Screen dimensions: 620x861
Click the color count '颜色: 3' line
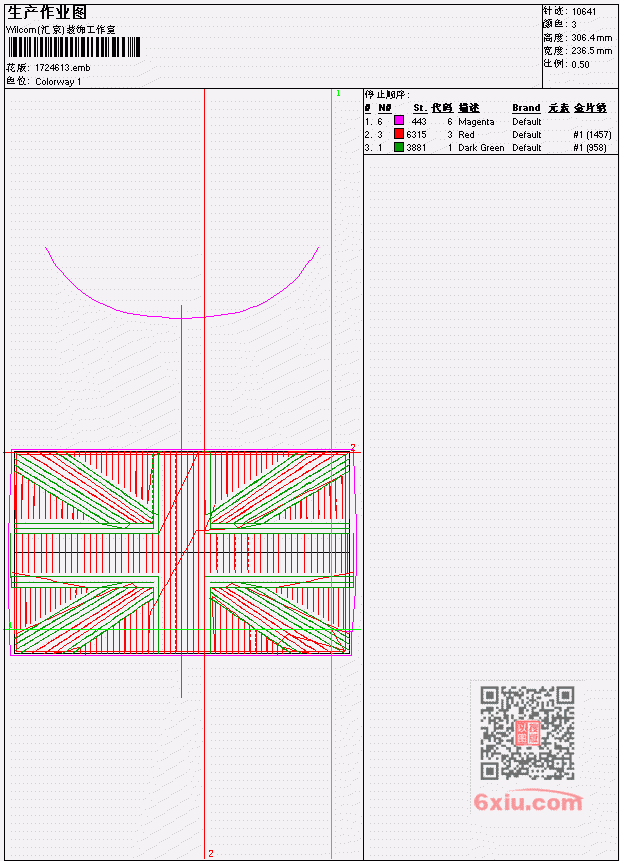point(560,24)
